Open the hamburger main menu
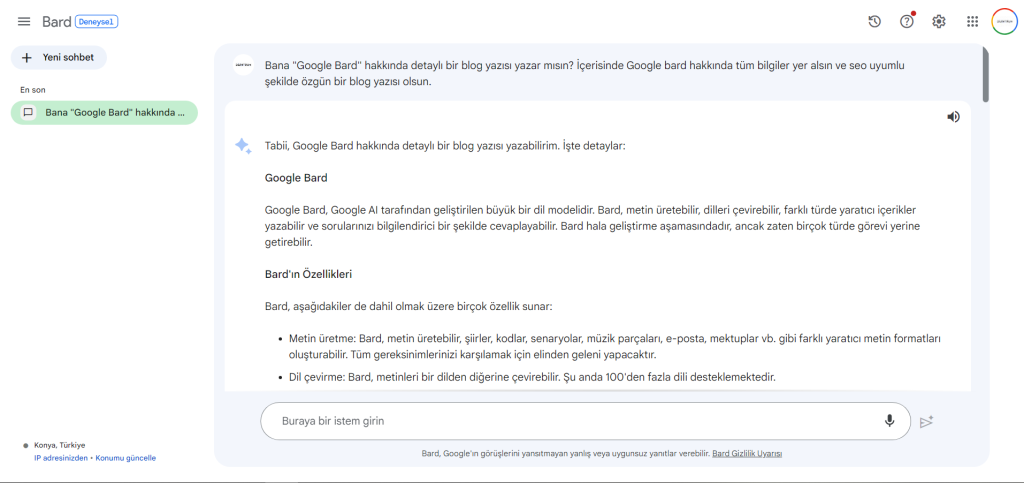This screenshot has height=483, width=1024. click(24, 22)
